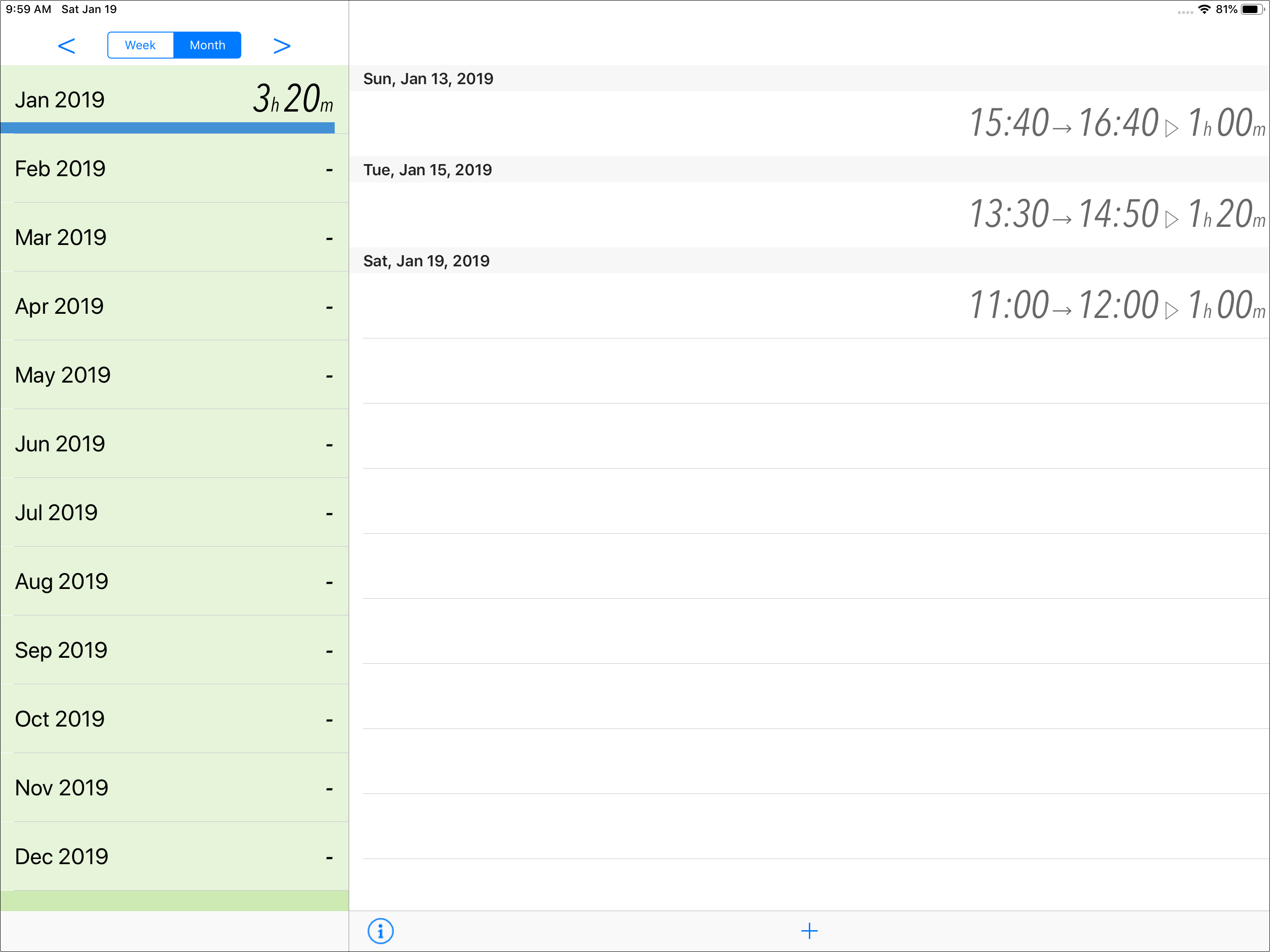
Task: Click the 3h 20m January total
Action: [x=293, y=98]
